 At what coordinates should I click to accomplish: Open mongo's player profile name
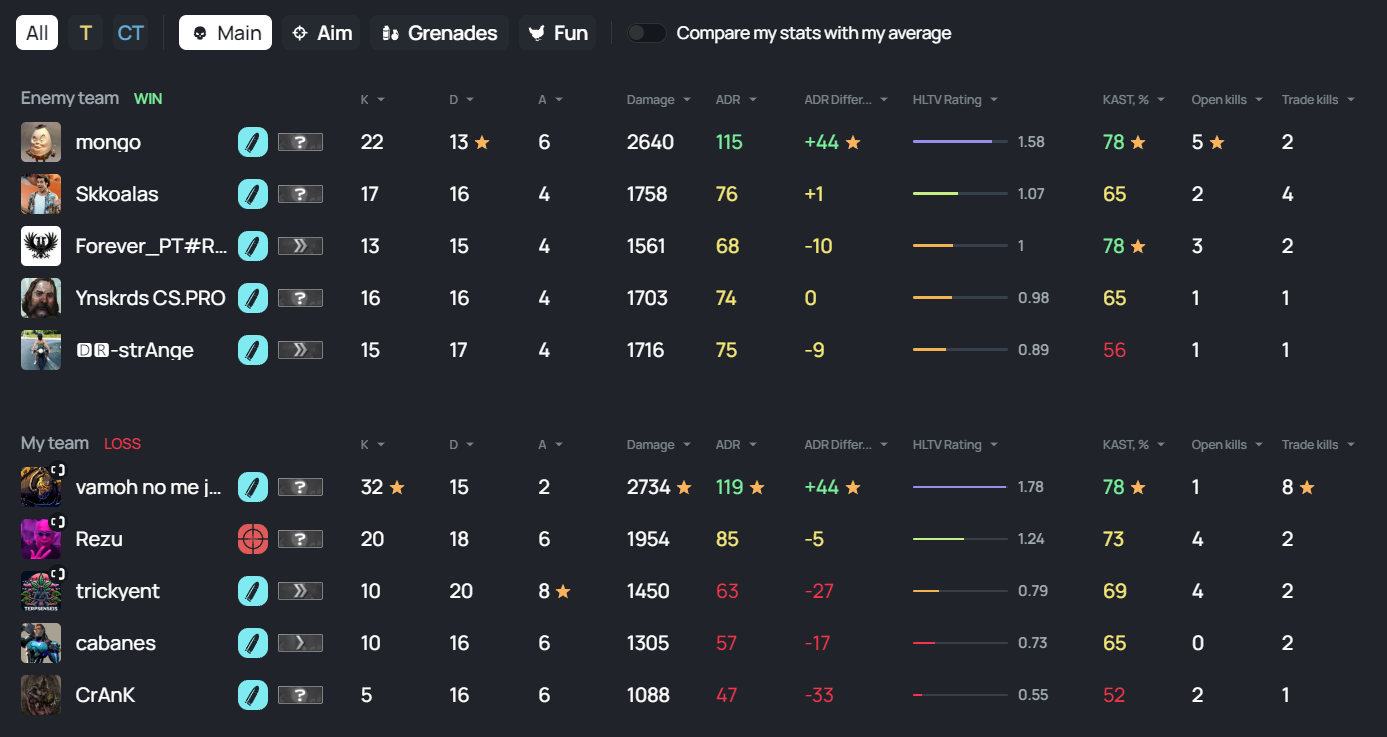108,142
